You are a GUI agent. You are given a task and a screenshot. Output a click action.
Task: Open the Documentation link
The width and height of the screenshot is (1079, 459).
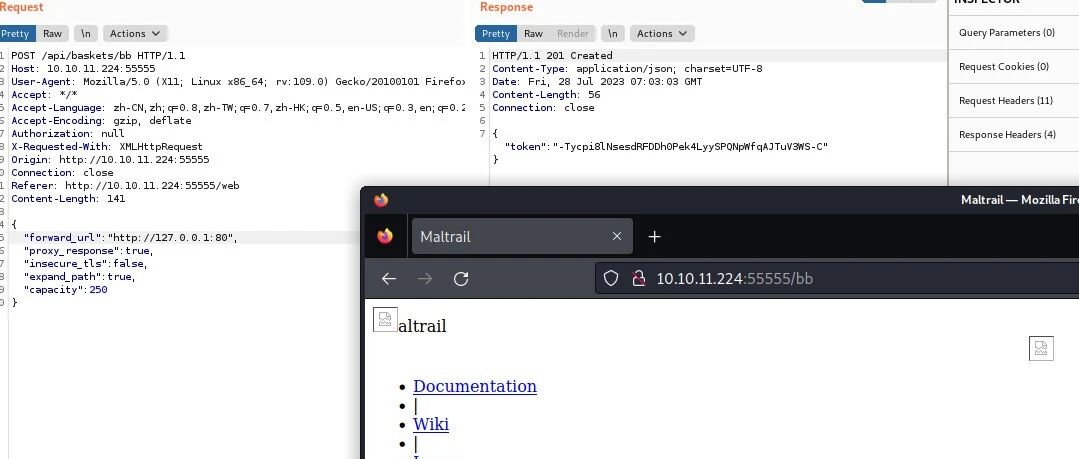pos(475,386)
